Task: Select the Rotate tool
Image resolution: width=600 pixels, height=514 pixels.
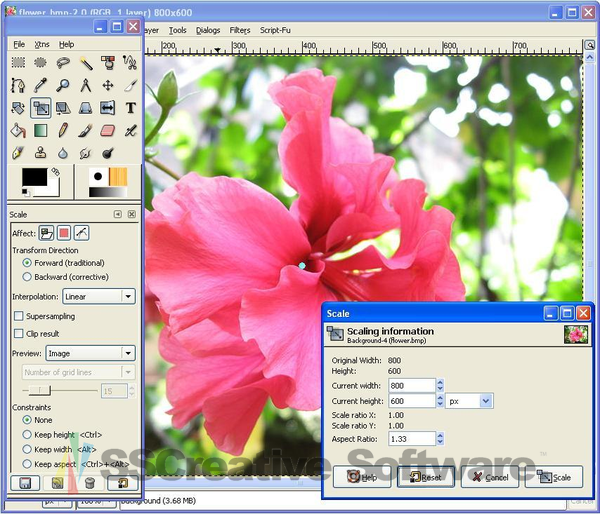Action: pyautogui.click(x=18, y=108)
